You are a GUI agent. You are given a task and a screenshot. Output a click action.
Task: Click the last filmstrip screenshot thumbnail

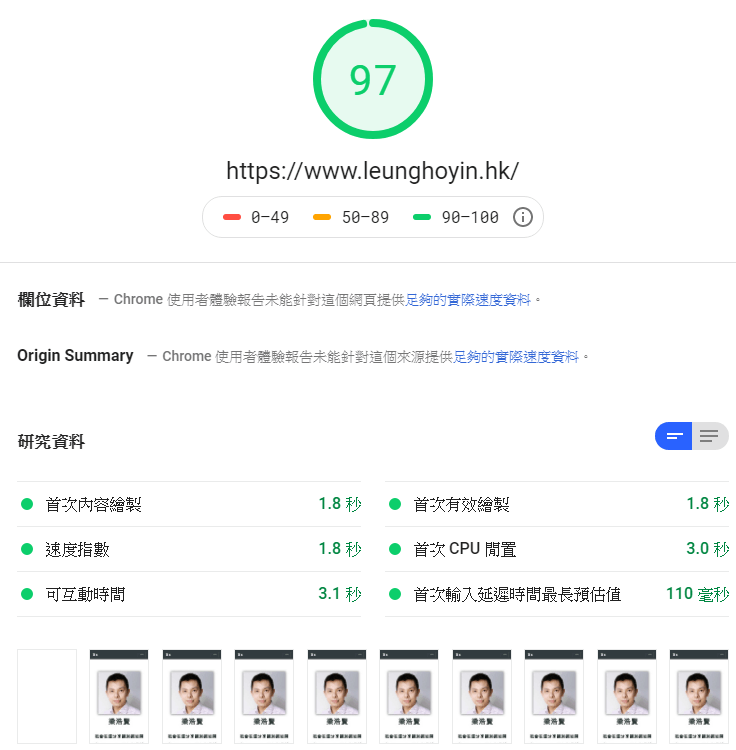click(699, 696)
